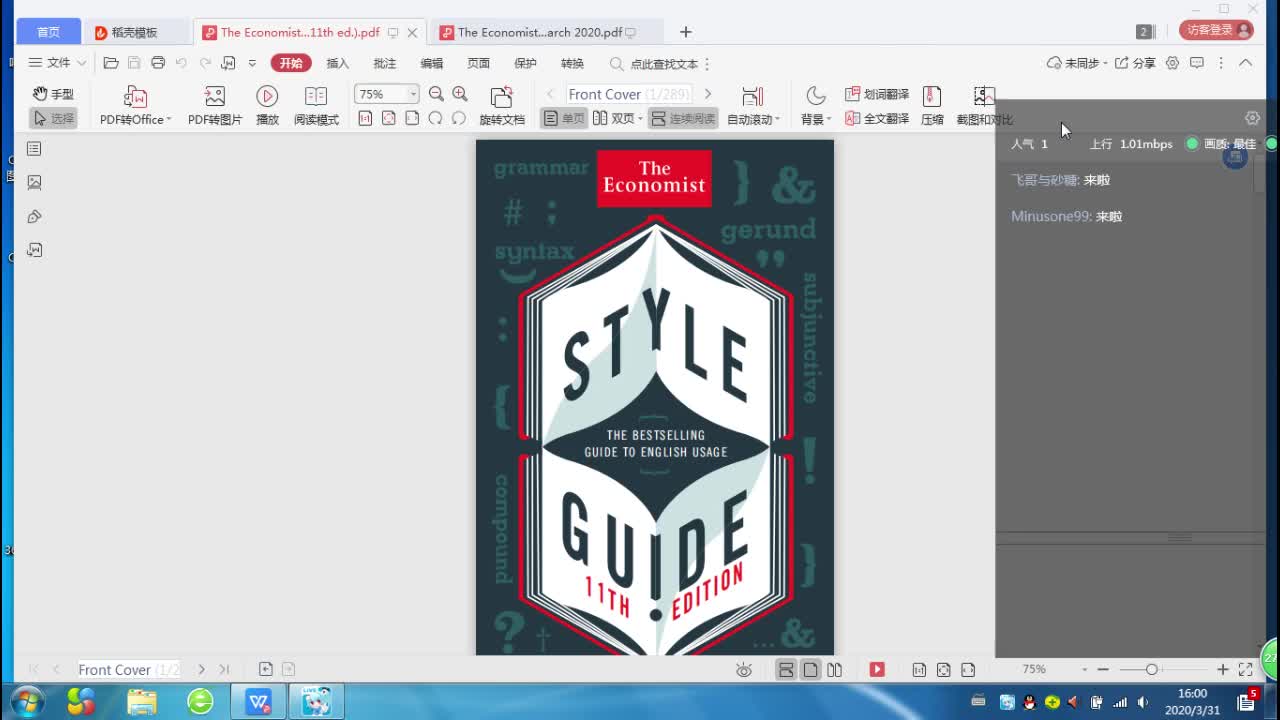1280x720 pixels.
Task: Print the document via printer icon
Action: coord(158,63)
